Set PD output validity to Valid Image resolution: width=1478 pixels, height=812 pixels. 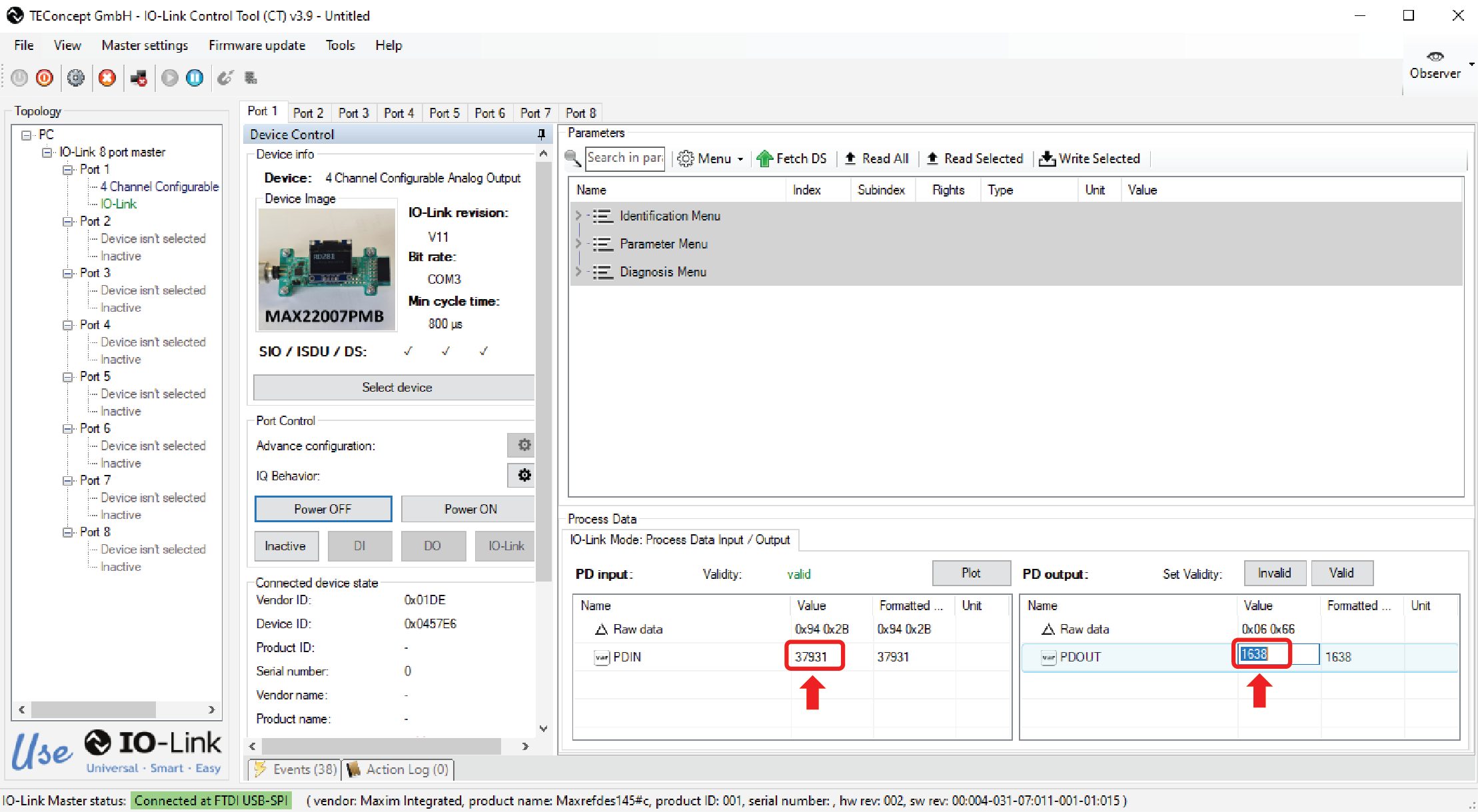pyautogui.click(x=1341, y=573)
